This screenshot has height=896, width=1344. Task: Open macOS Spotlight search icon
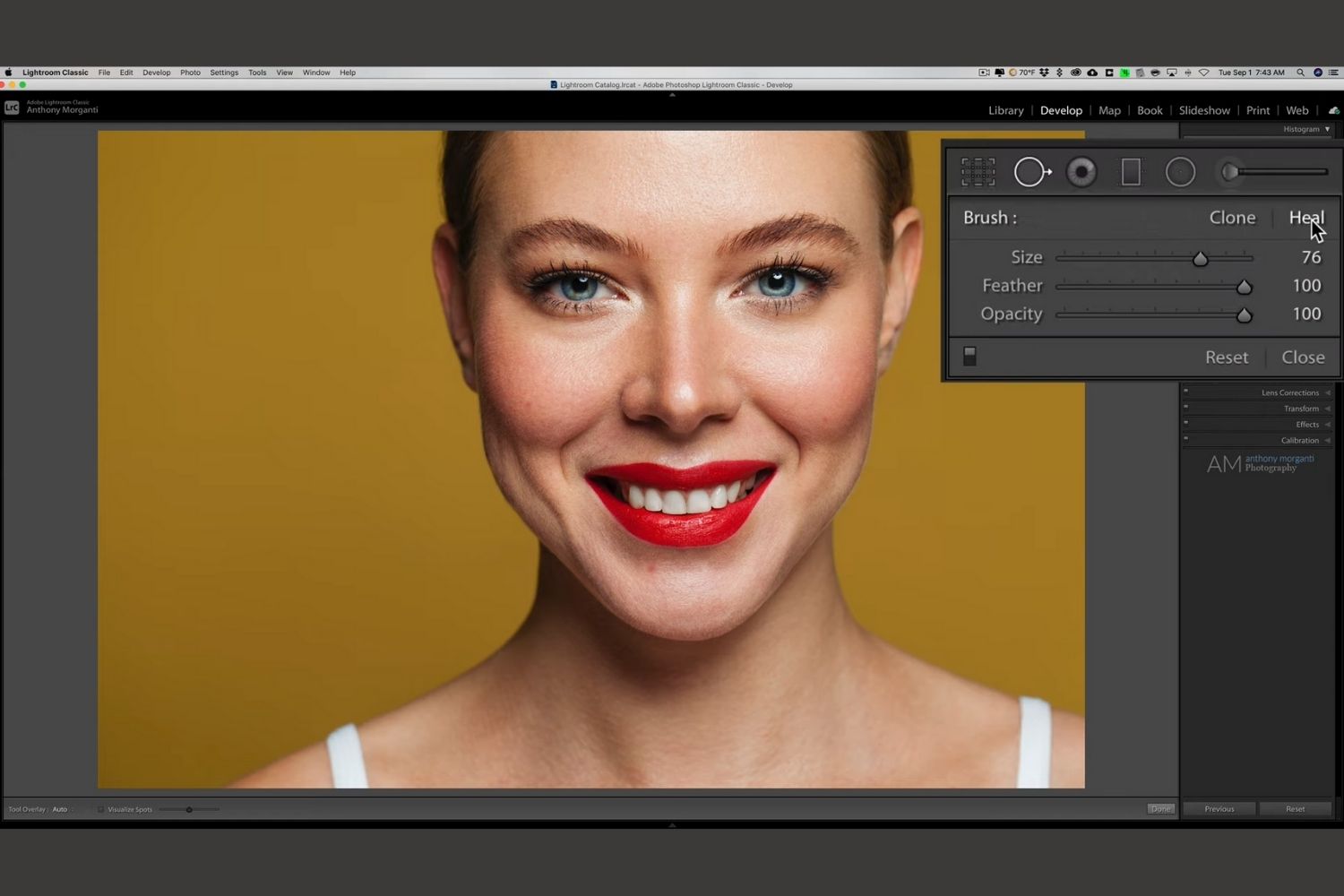(x=1300, y=73)
